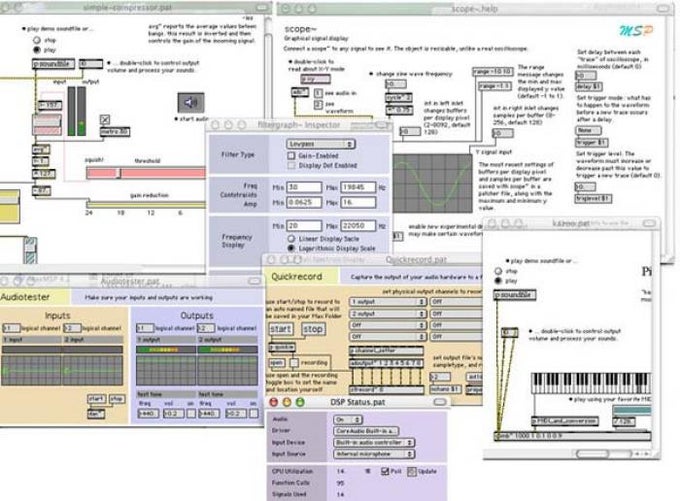Click the metro 50 object box
680x501 pixels.
(115, 131)
